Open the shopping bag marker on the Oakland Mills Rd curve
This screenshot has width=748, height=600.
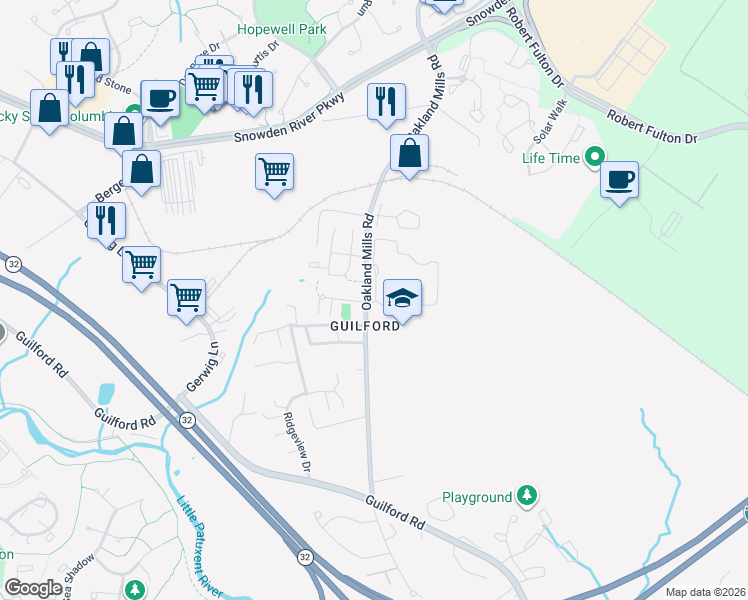point(409,156)
